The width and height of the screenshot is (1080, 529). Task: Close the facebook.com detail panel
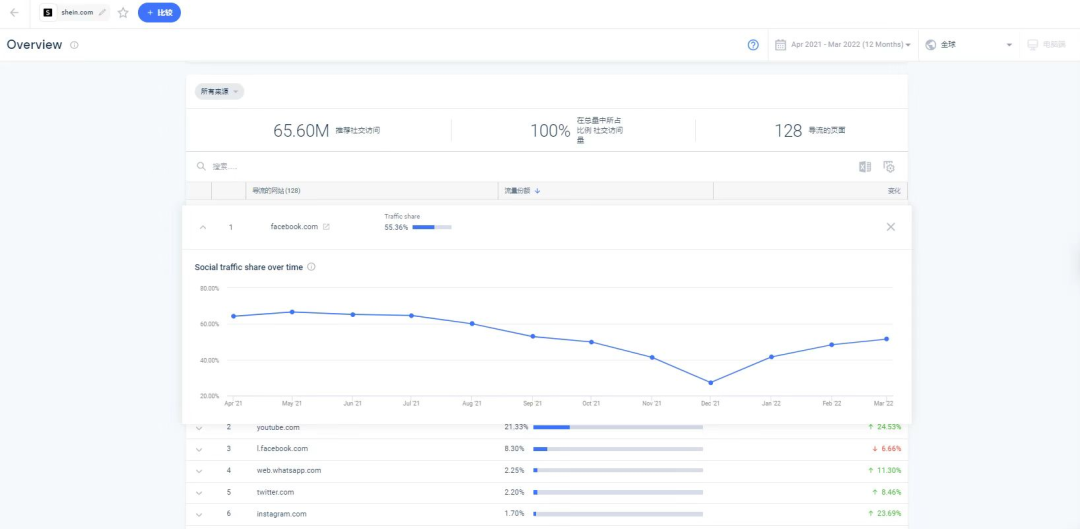point(890,227)
